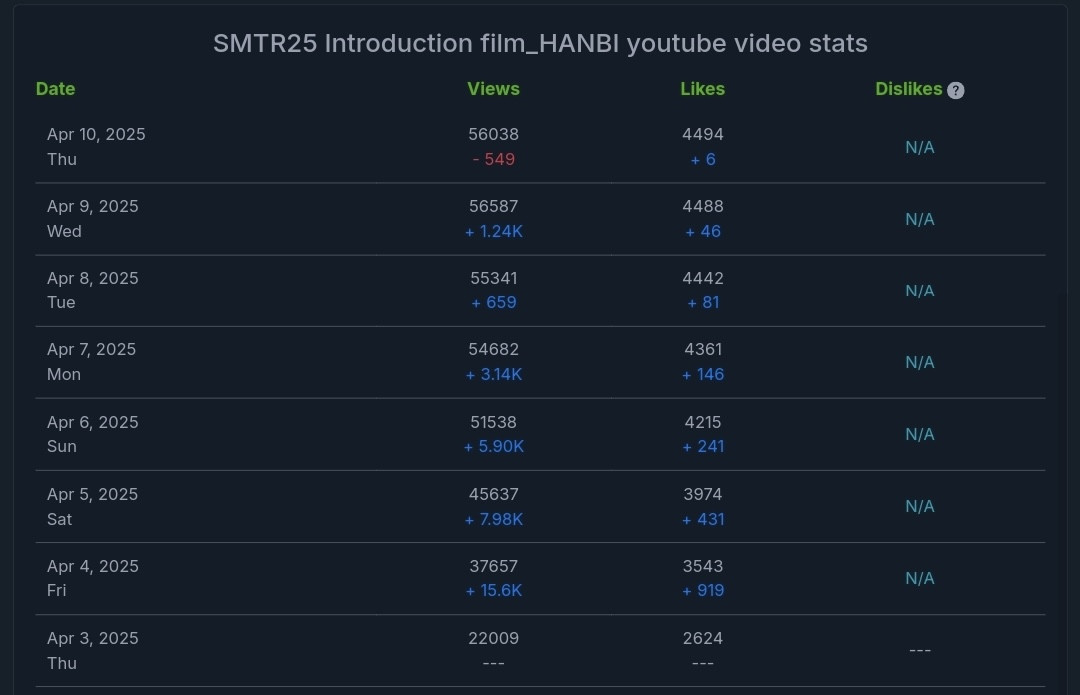Image resolution: width=1080 pixels, height=695 pixels.
Task: Click the video stats title heading
Action: coord(540,43)
